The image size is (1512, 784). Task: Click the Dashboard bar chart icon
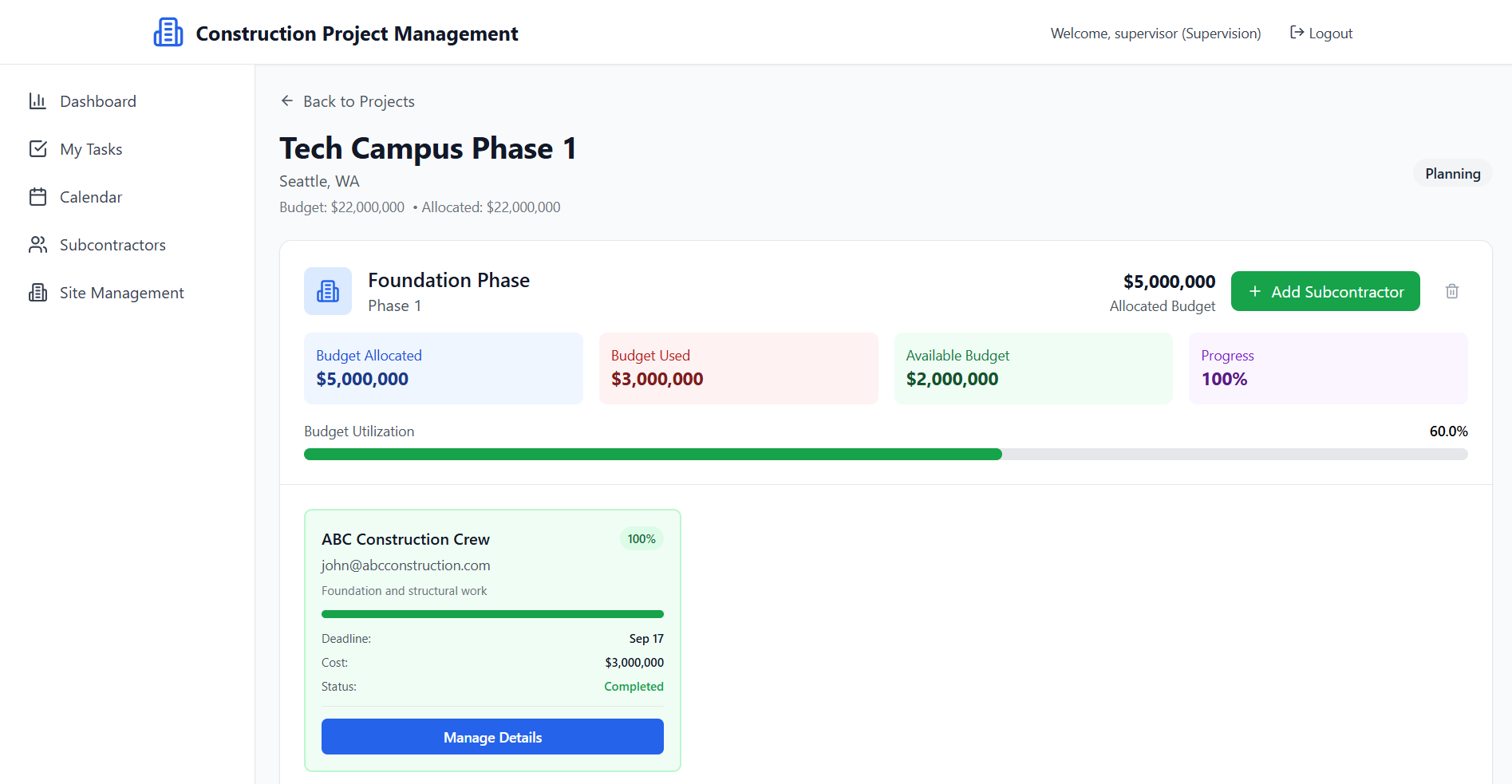(38, 101)
